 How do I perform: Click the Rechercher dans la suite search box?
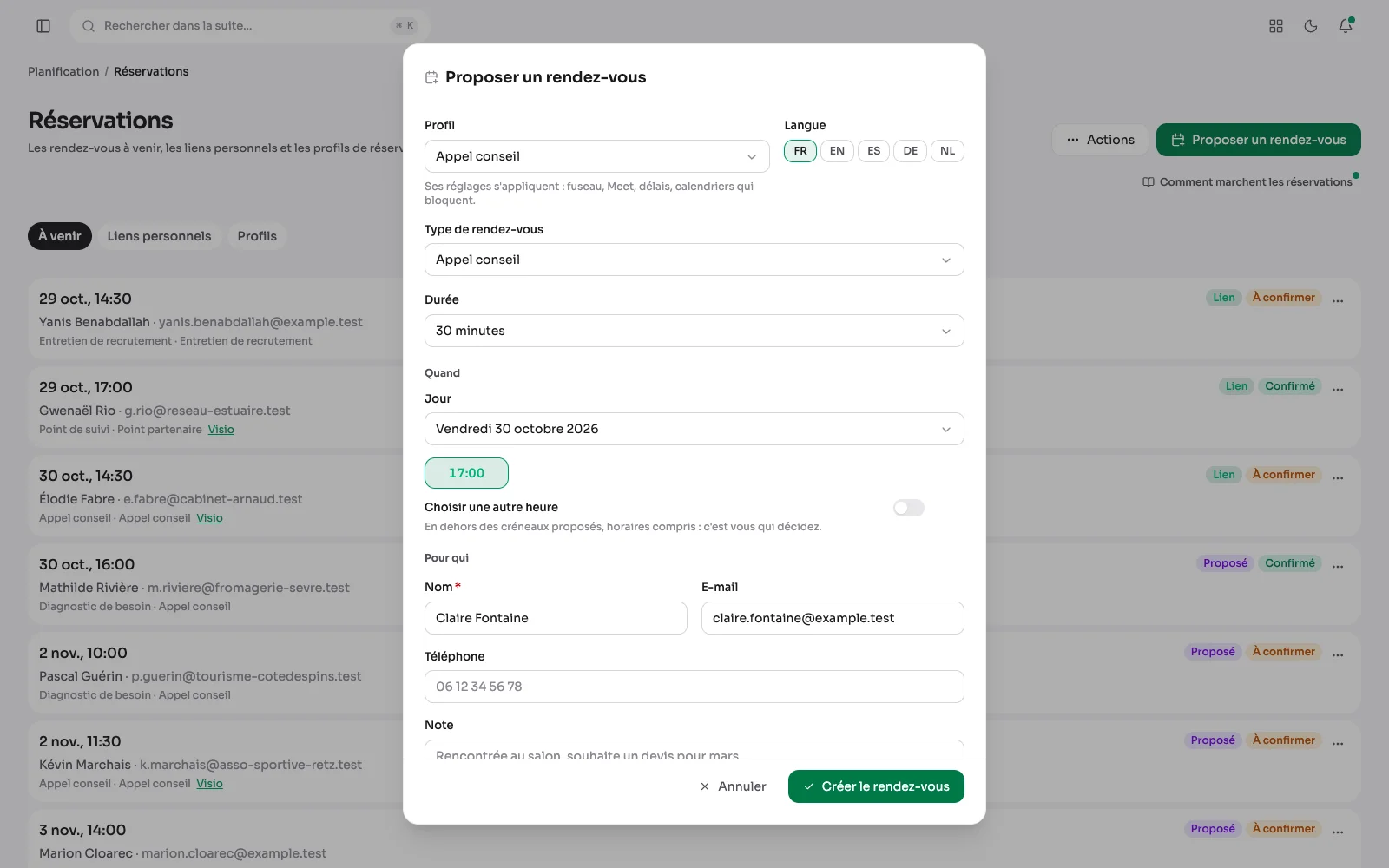click(249, 26)
